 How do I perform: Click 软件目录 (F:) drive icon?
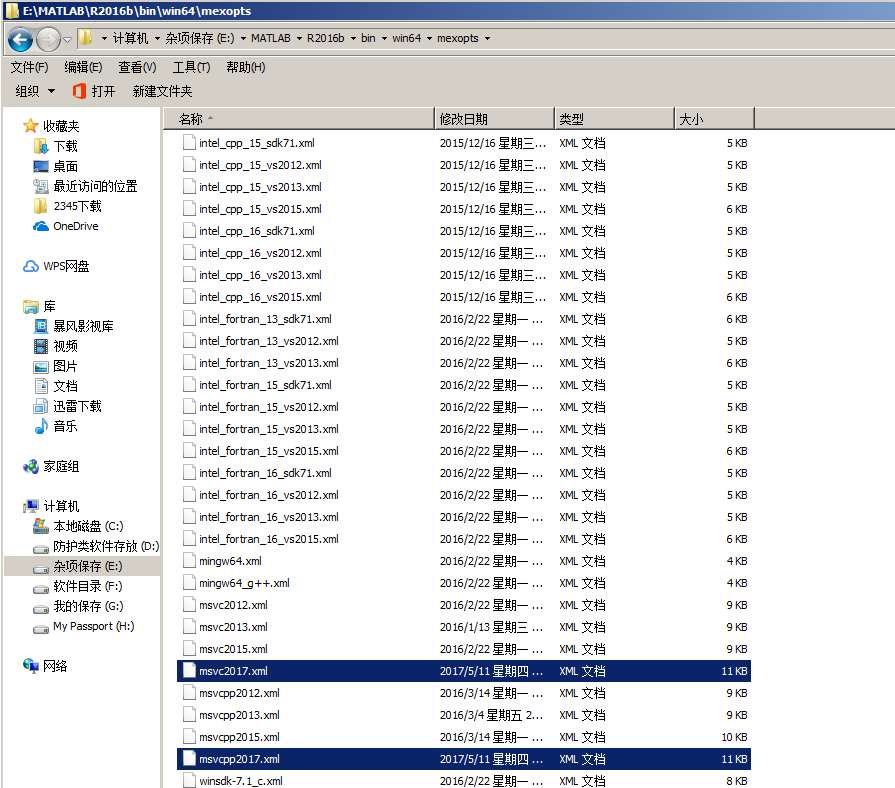(x=41, y=588)
